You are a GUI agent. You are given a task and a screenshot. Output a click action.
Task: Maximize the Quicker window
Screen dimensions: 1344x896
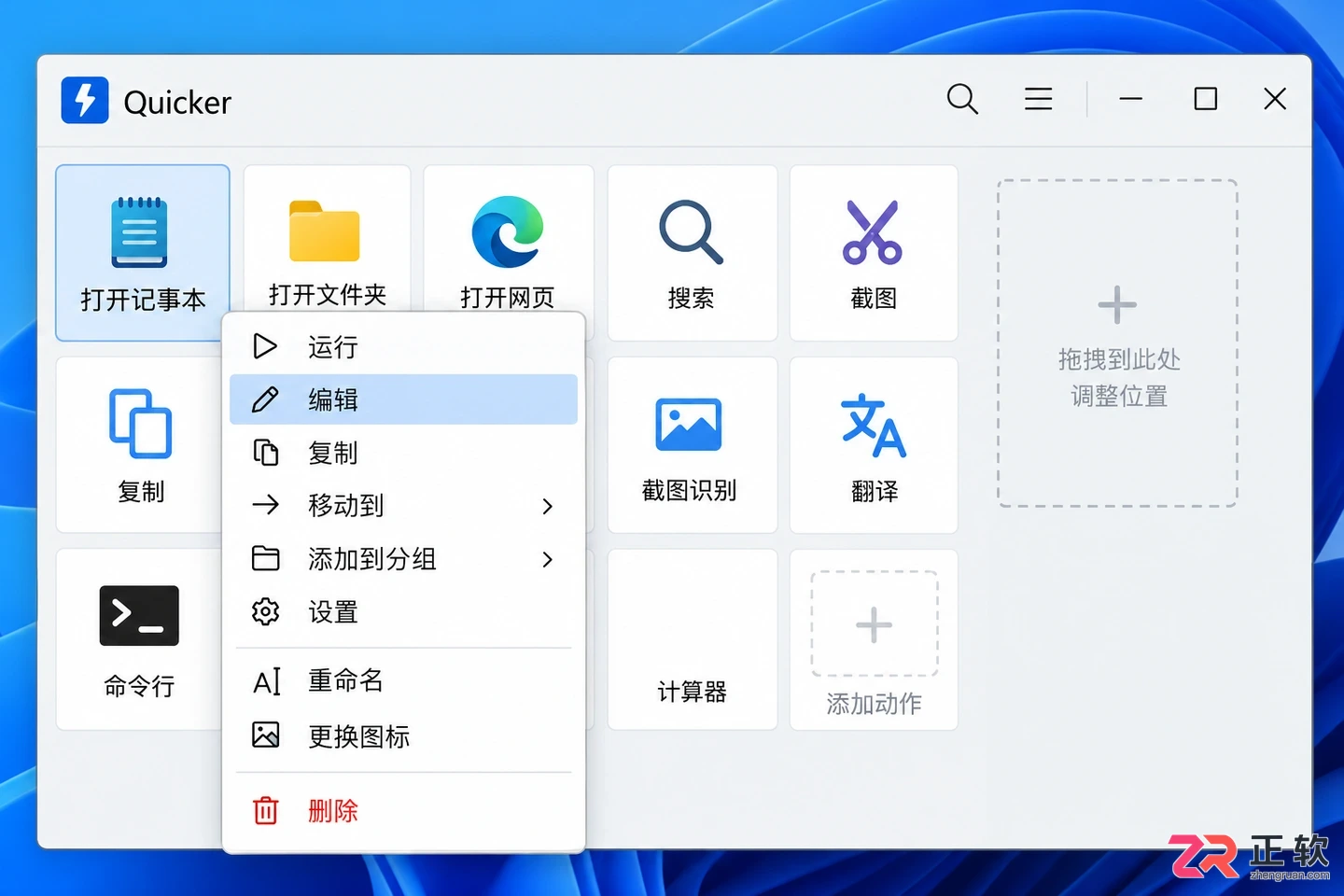pyautogui.click(x=1206, y=99)
